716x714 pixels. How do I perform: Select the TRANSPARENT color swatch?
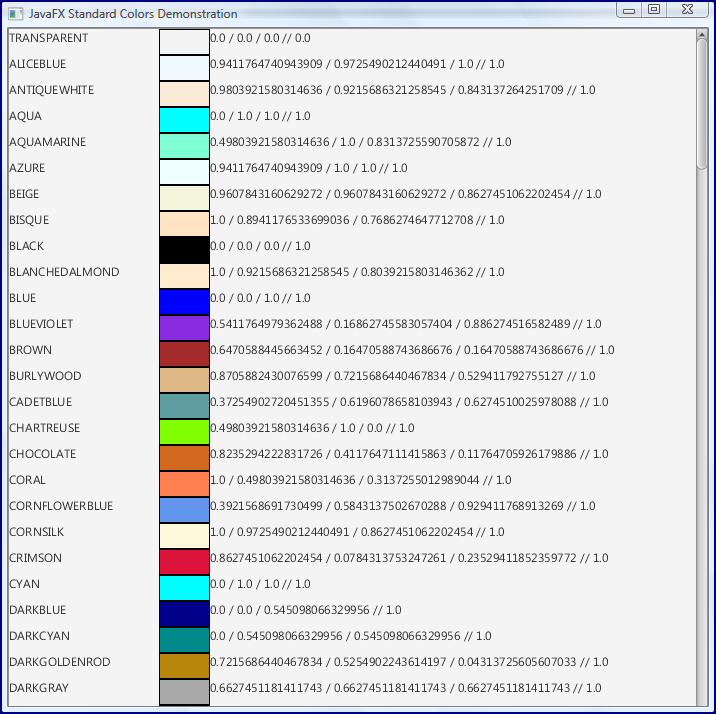tap(184, 42)
